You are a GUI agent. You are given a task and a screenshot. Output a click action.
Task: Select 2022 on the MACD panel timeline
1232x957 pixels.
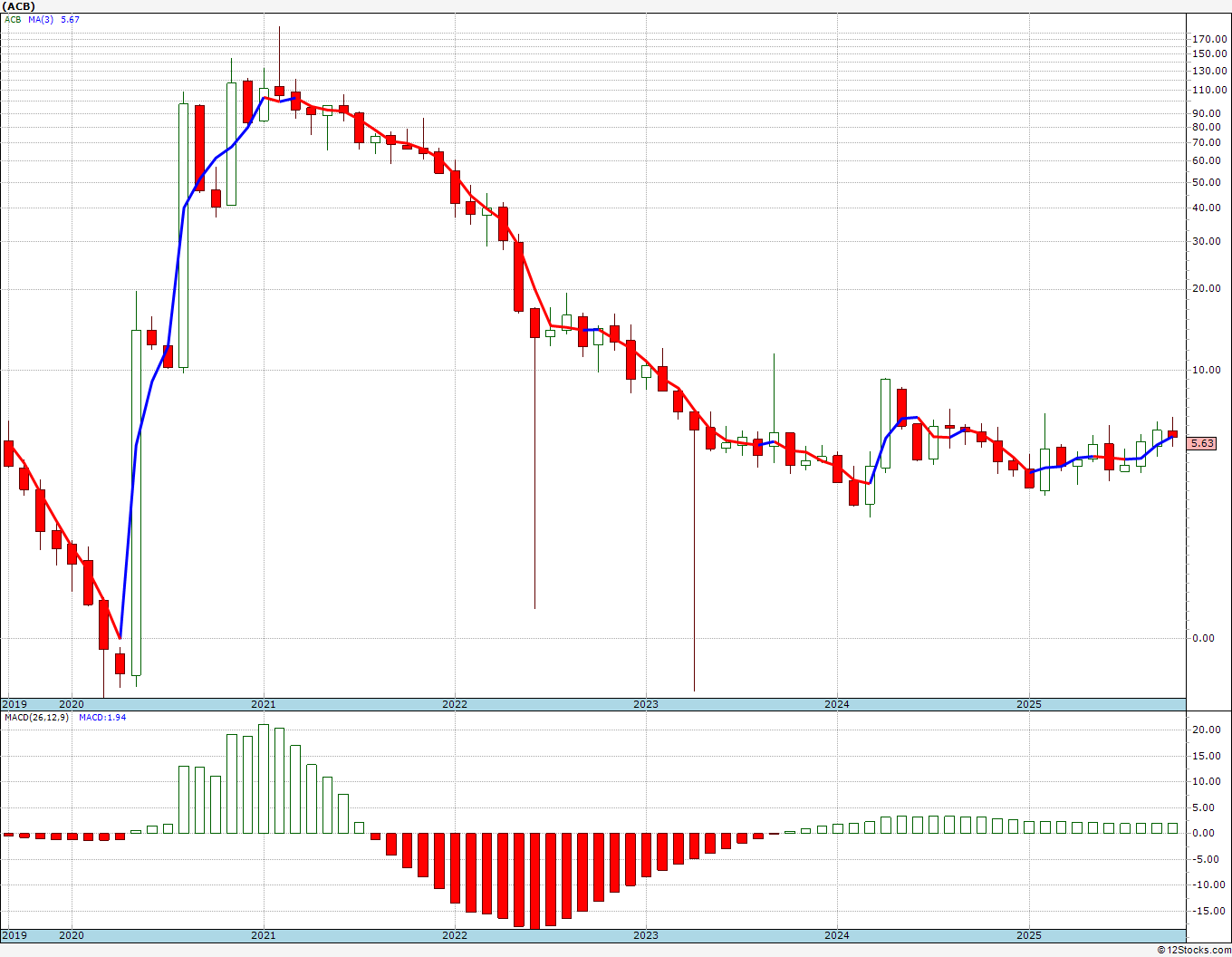tap(454, 935)
